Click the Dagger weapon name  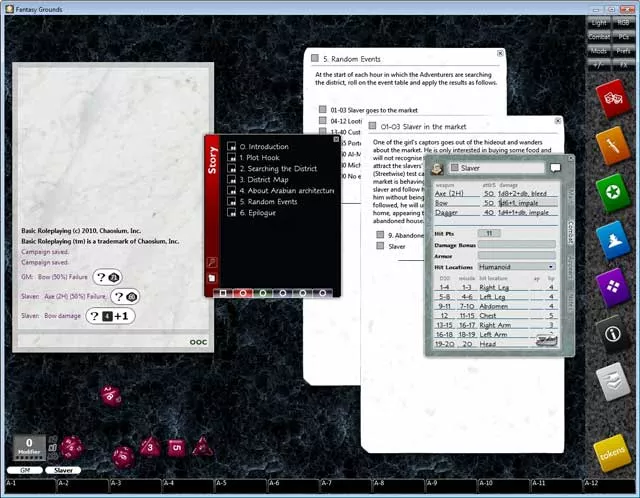(446, 212)
